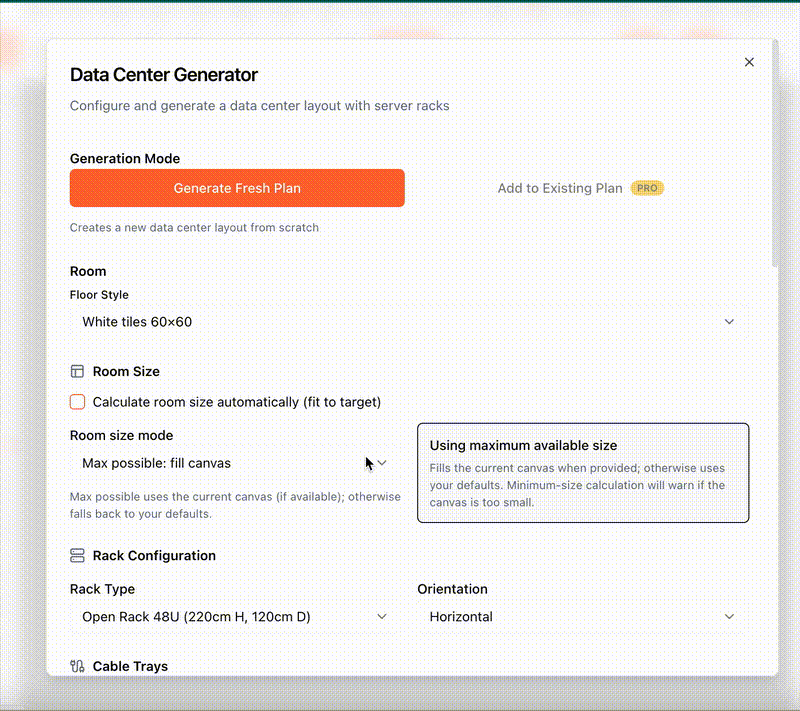Click the Rack Configuration heading
Screen dimensions: 800x711
pos(154,555)
